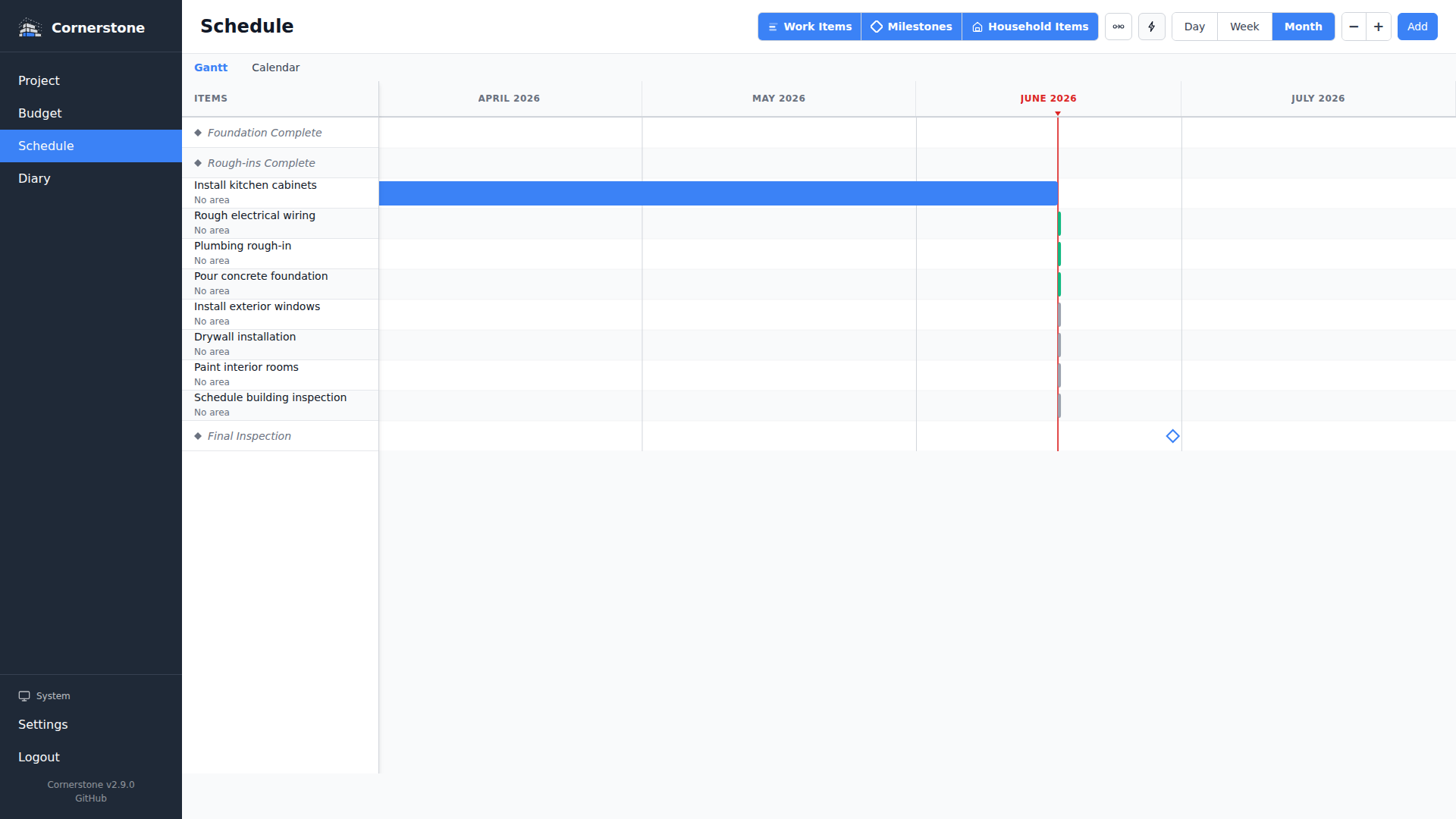Screen dimensions: 1456x819
Task: Select the Month view button
Action: pyautogui.click(x=1303, y=27)
